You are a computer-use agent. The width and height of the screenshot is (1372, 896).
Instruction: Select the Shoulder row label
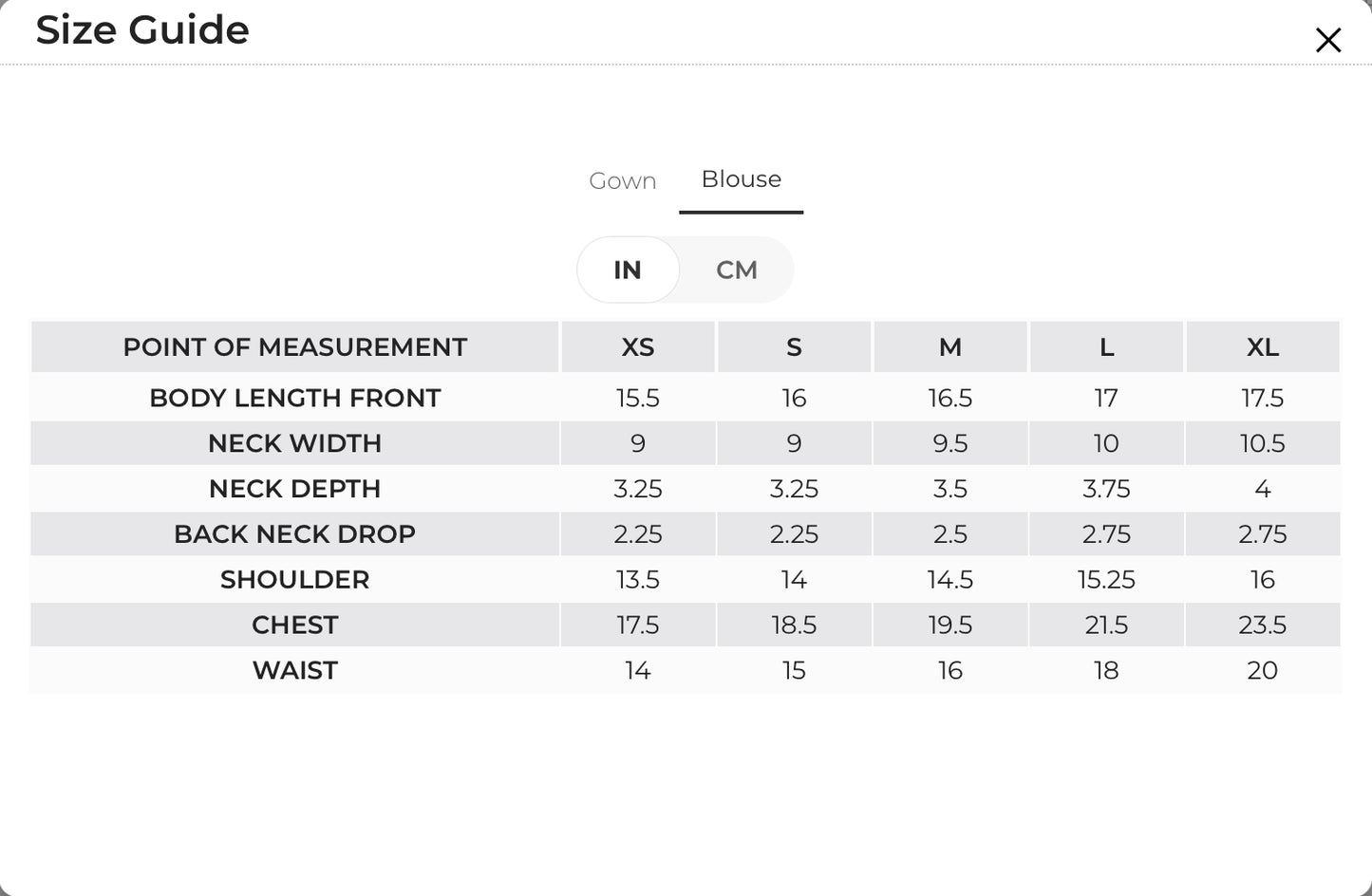(295, 580)
